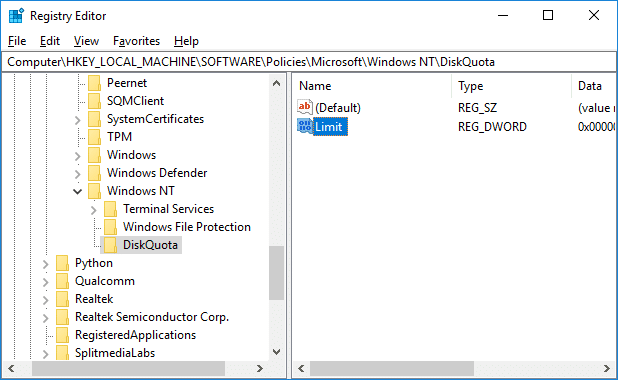Open the Edit menu

click(x=50, y=41)
